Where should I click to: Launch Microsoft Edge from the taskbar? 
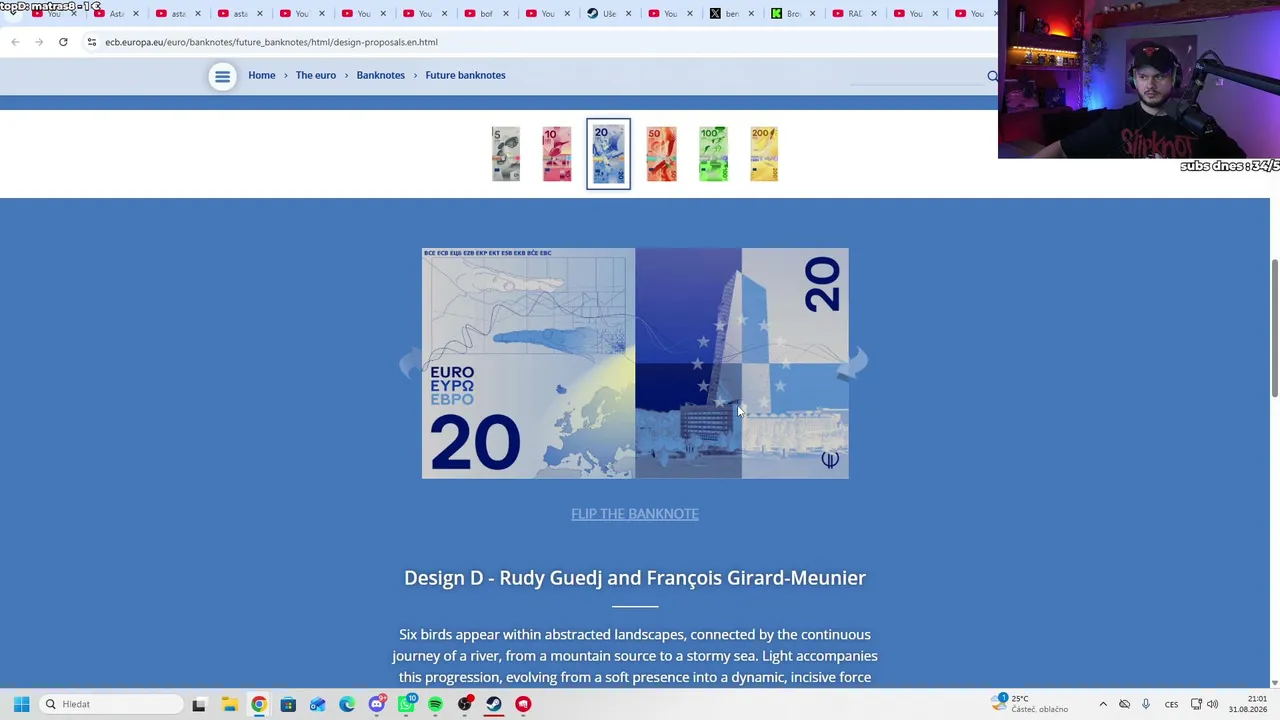pos(347,704)
